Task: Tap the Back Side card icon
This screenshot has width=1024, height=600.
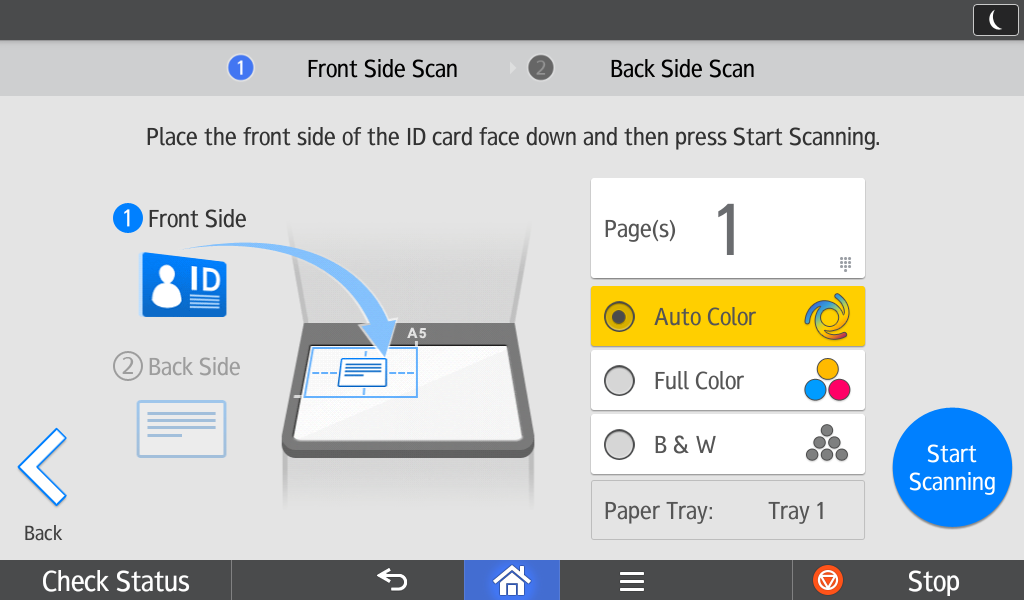Action: coord(181,429)
